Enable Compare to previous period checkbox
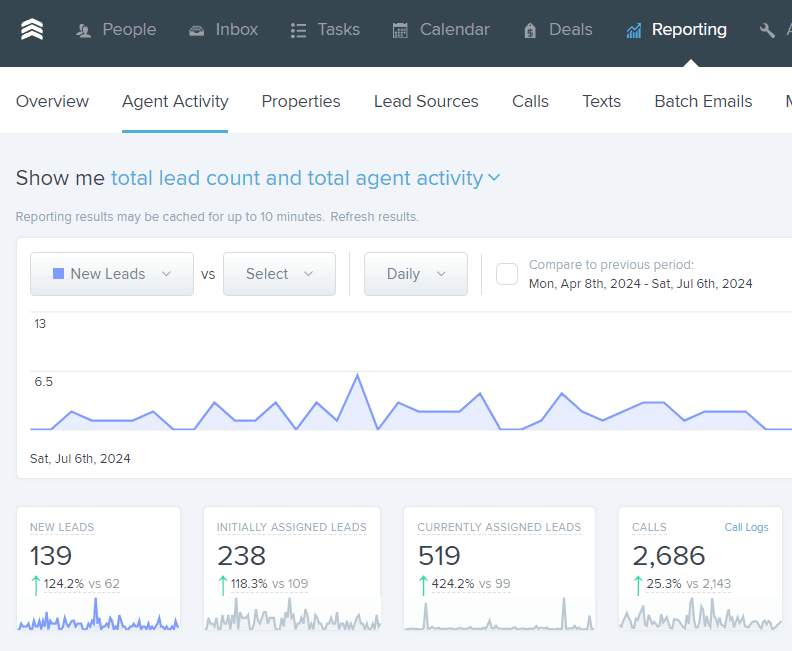The height and width of the screenshot is (651, 792). click(x=507, y=274)
